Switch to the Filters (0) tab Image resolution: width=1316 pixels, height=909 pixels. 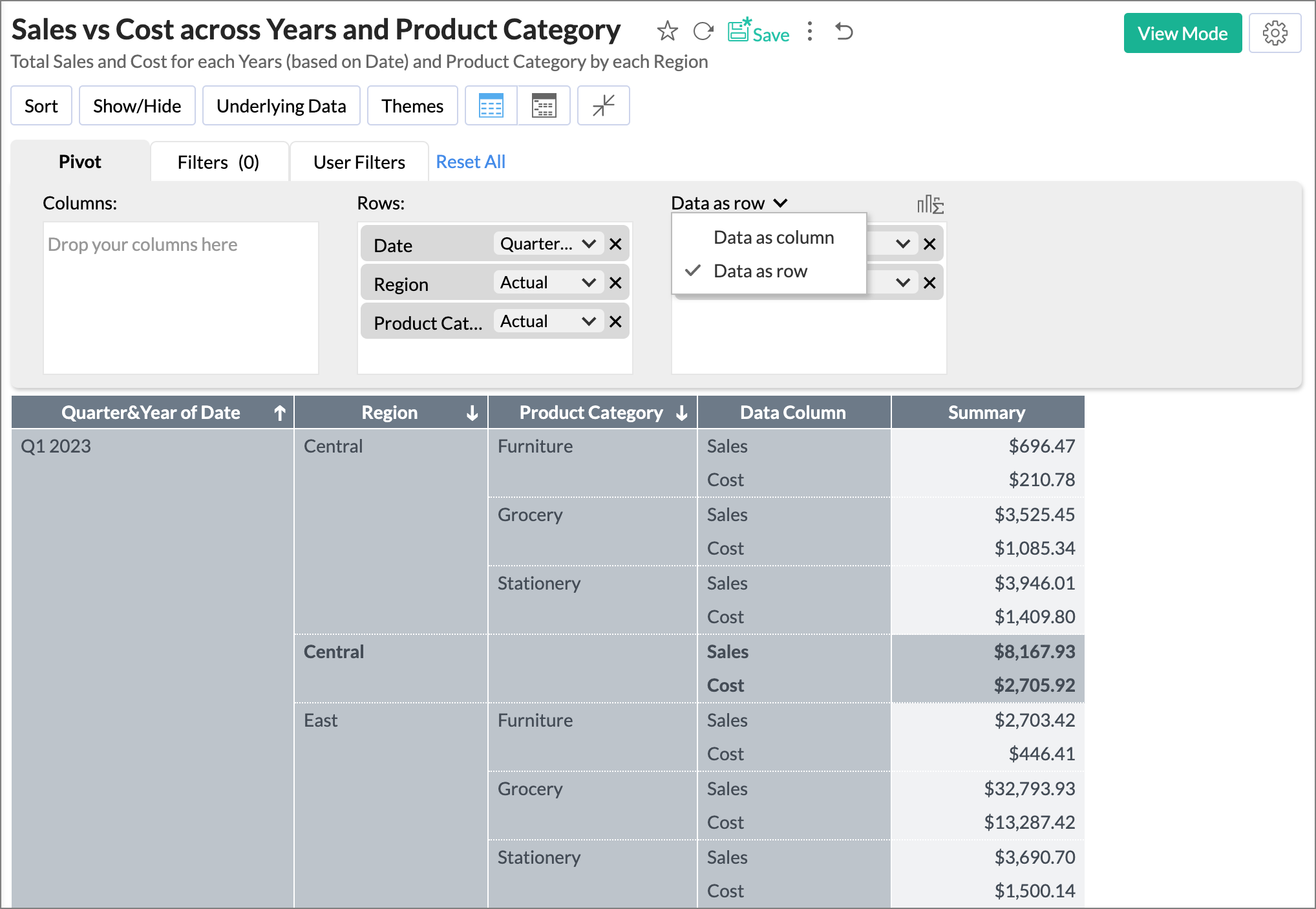pyautogui.click(x=218, y=162)
